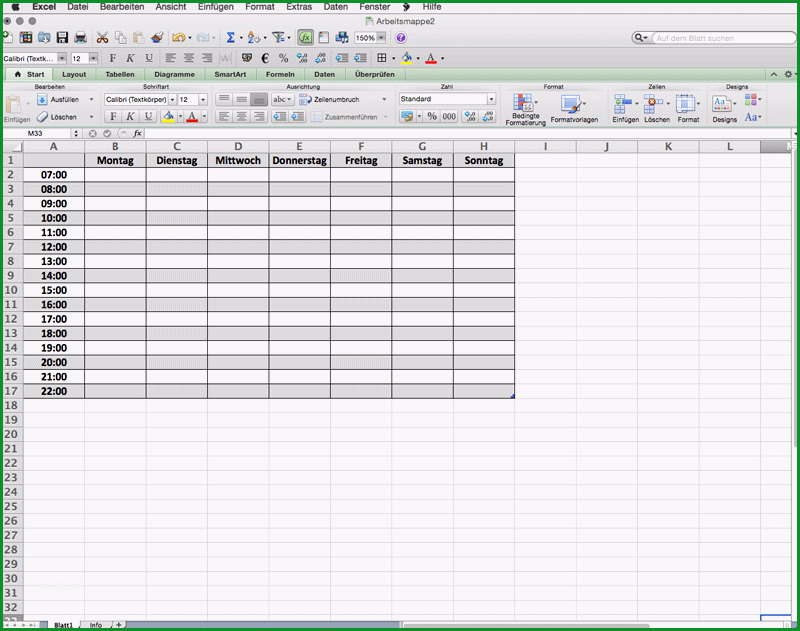Open Bedingte Formatierung menu
This screenshot has height=631, width=800.
[x=525, y=109]
